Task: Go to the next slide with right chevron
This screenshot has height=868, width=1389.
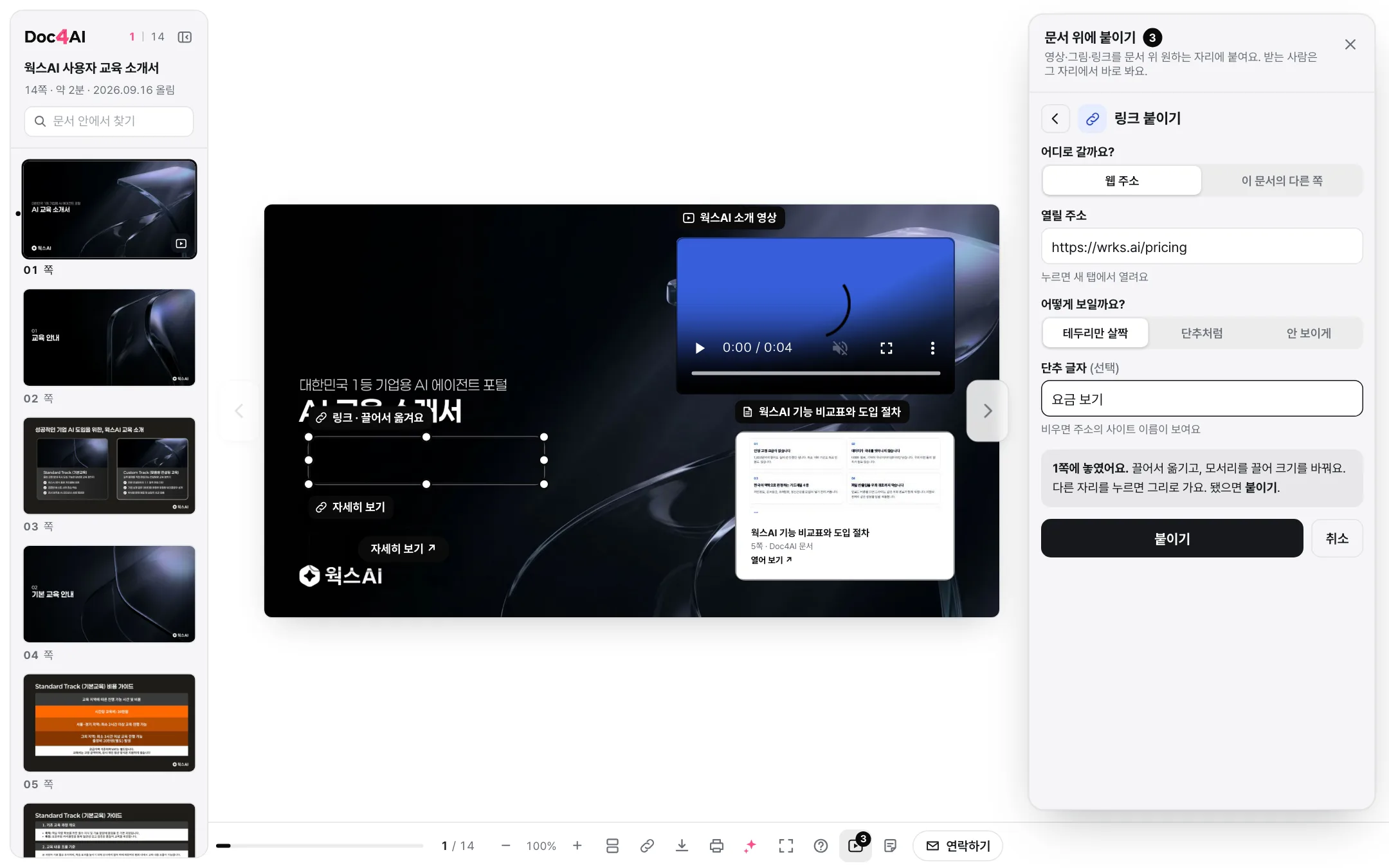Action: [987, 410]
